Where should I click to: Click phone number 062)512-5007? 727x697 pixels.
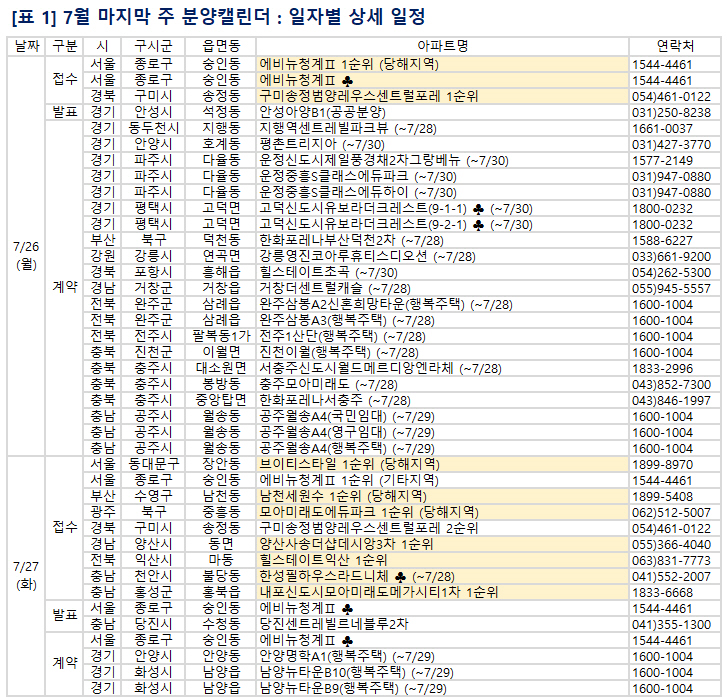coord(671,512)
